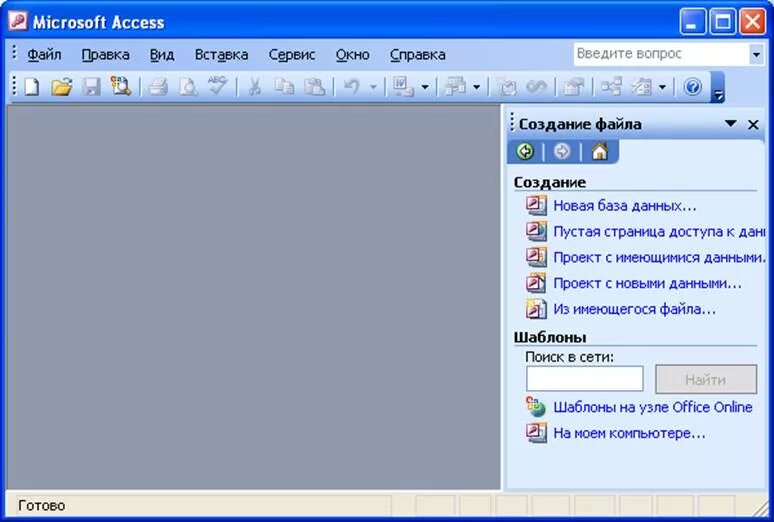
Task: Click the Print Preview toolbar icon
Action: 188,87
